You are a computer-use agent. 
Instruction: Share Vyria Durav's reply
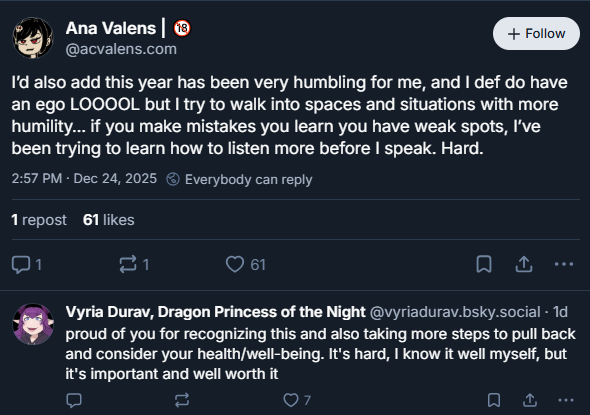coord(530,400)
